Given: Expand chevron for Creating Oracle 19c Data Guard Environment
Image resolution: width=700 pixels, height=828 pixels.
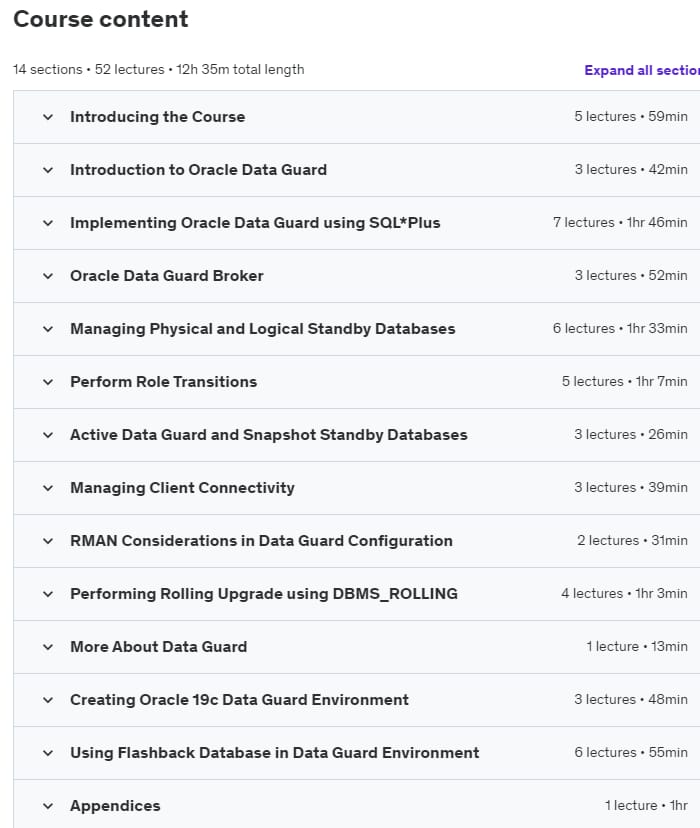Looking at the screenshot, I should pos(48,700).
